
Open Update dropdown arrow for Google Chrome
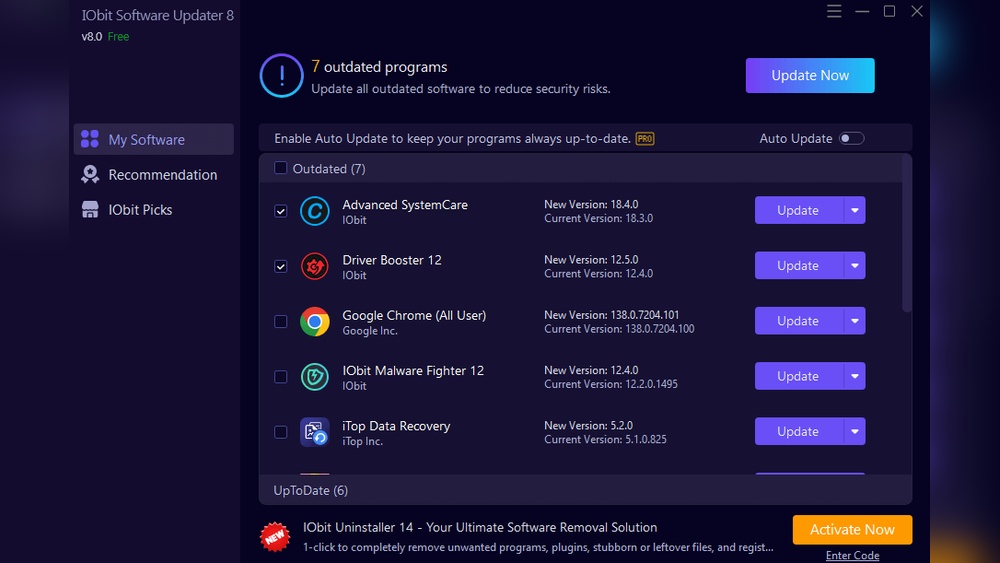855,321
